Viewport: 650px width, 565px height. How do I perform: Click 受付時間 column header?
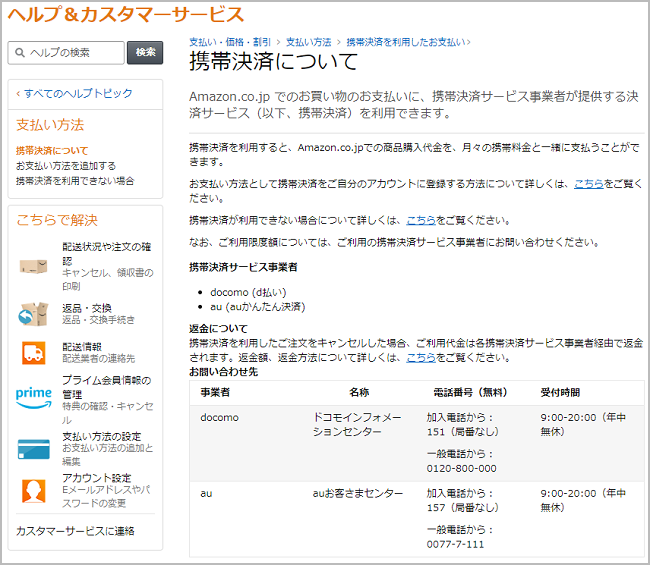[560, 392]
